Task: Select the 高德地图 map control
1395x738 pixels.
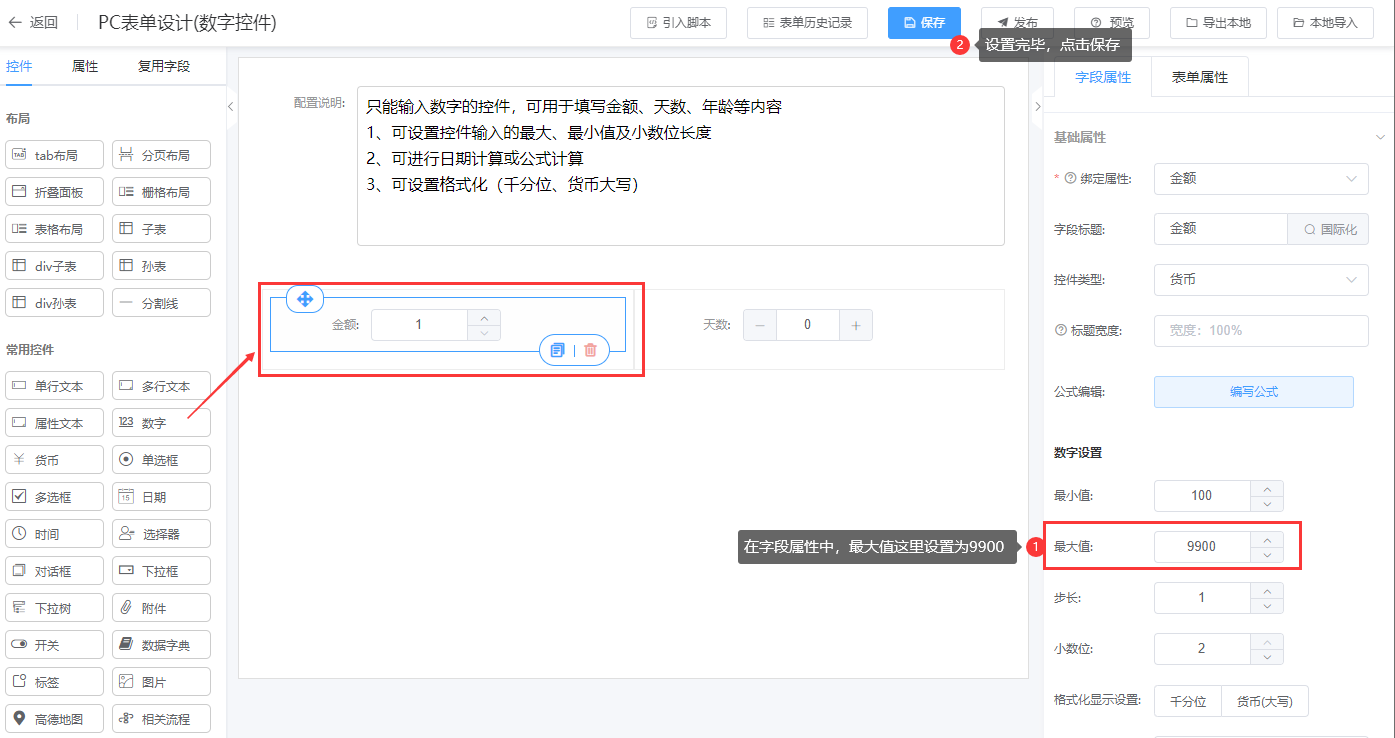Action: 55,719
